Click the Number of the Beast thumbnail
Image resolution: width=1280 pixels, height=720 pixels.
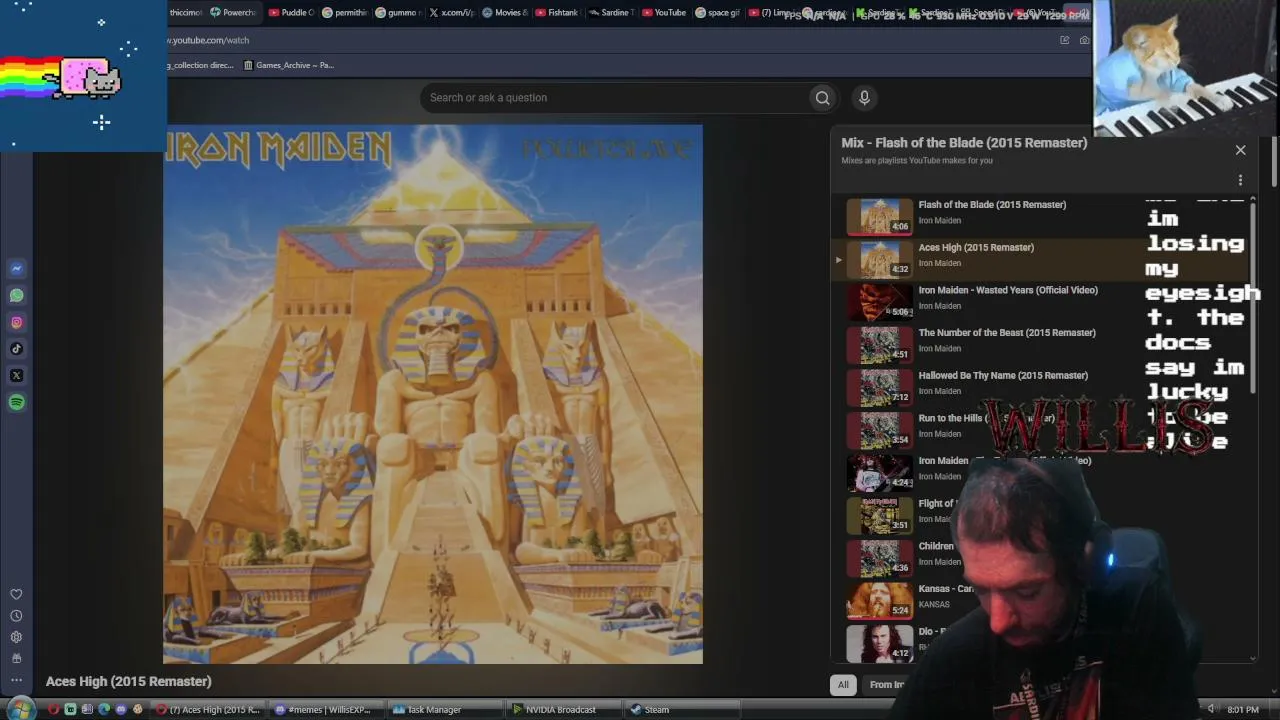click(880, 345)
